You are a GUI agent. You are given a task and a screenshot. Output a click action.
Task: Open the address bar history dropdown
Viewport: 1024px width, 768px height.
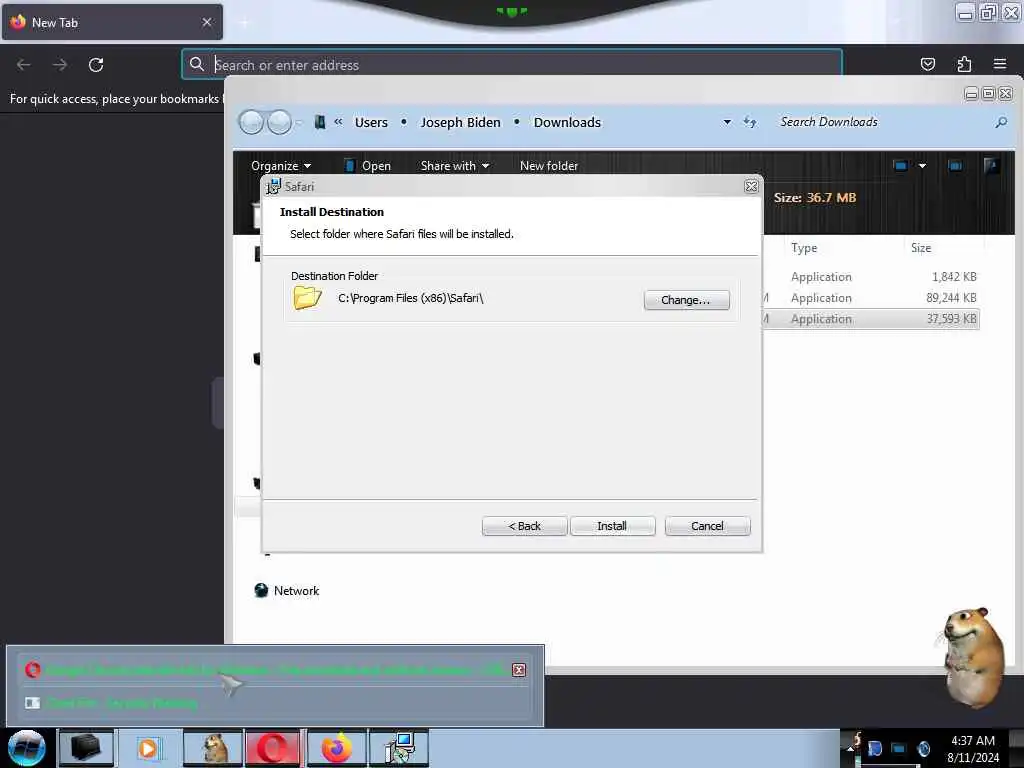[727, 122]
